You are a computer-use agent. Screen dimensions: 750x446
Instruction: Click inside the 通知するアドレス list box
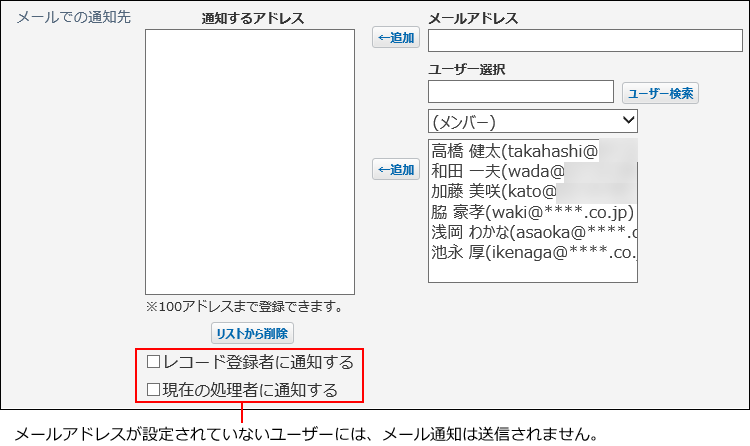250,162
